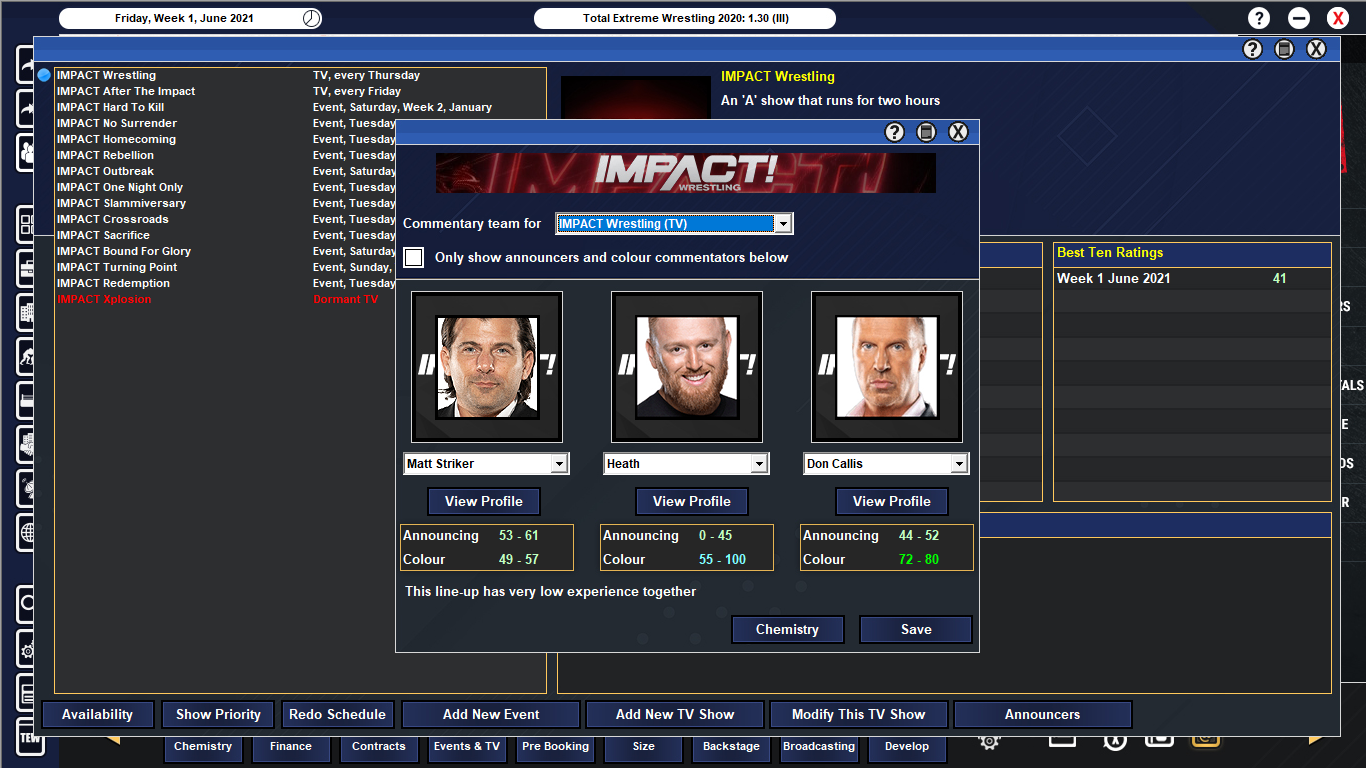The width and height of the screenshot is (1366, 768).
Task: Open the roster people icon in left sidebar
Action: [26, 152]
